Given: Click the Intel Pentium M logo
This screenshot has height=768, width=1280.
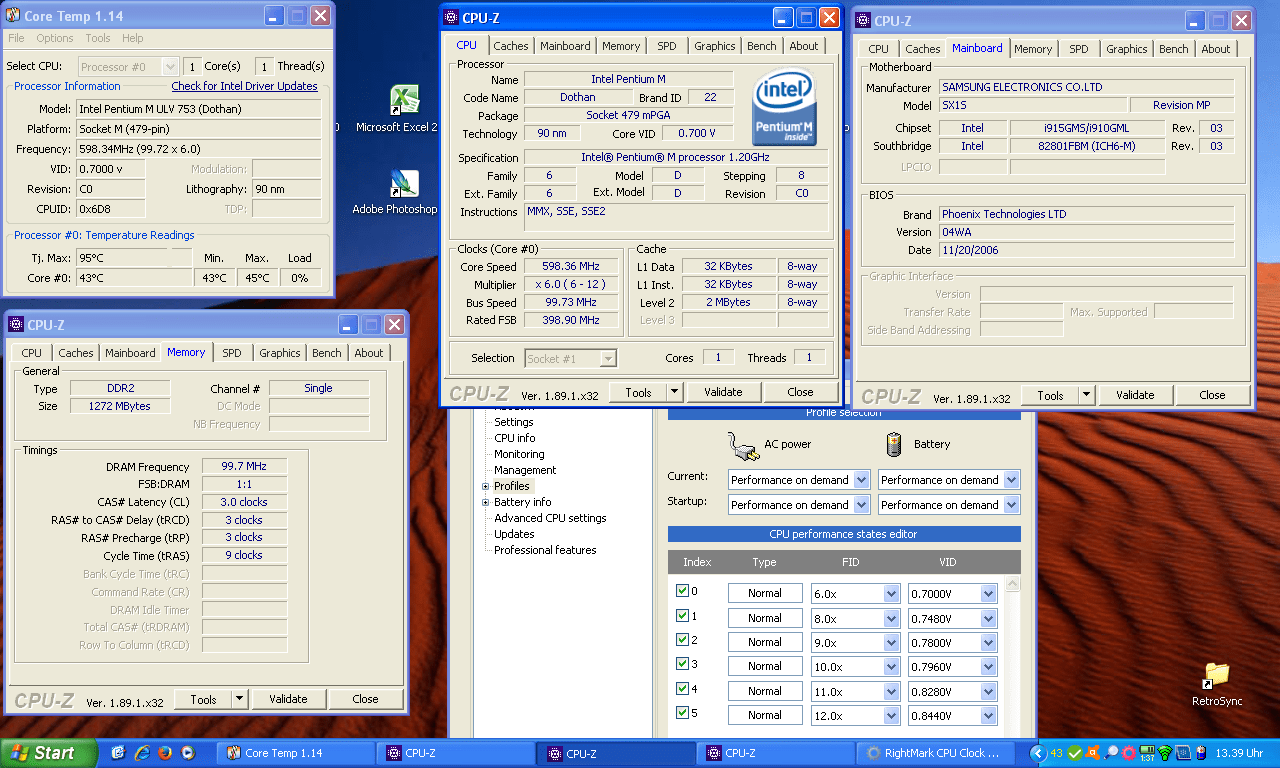Looking at the screenshot, I should (x=785, y=108).
